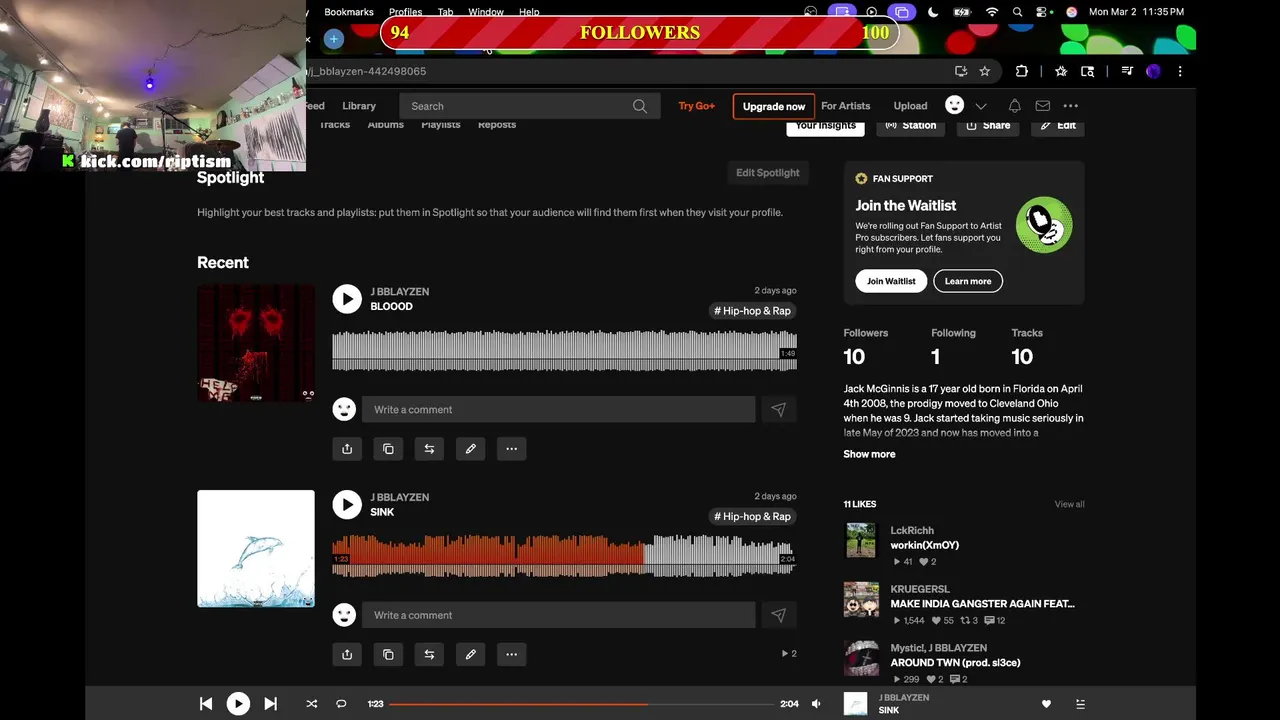Open Bookmarks menu in menu bar
Screen dimensions: 1280x720
click(x=349, y=12)
